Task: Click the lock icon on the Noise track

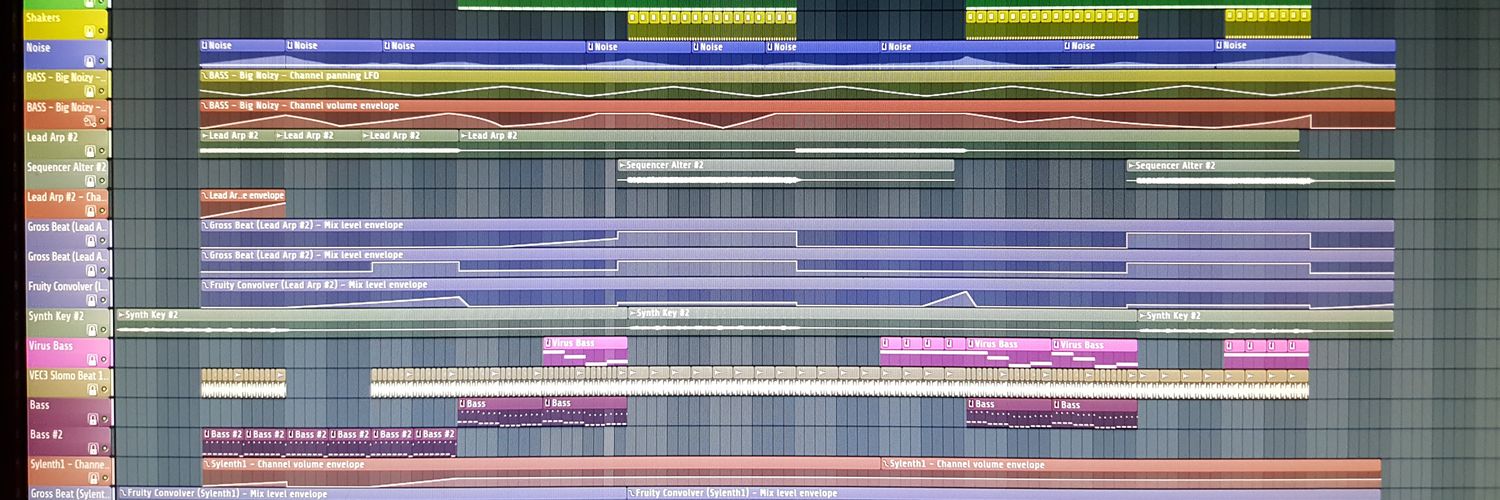Action: pyautogui.click(x=89, y=62)
